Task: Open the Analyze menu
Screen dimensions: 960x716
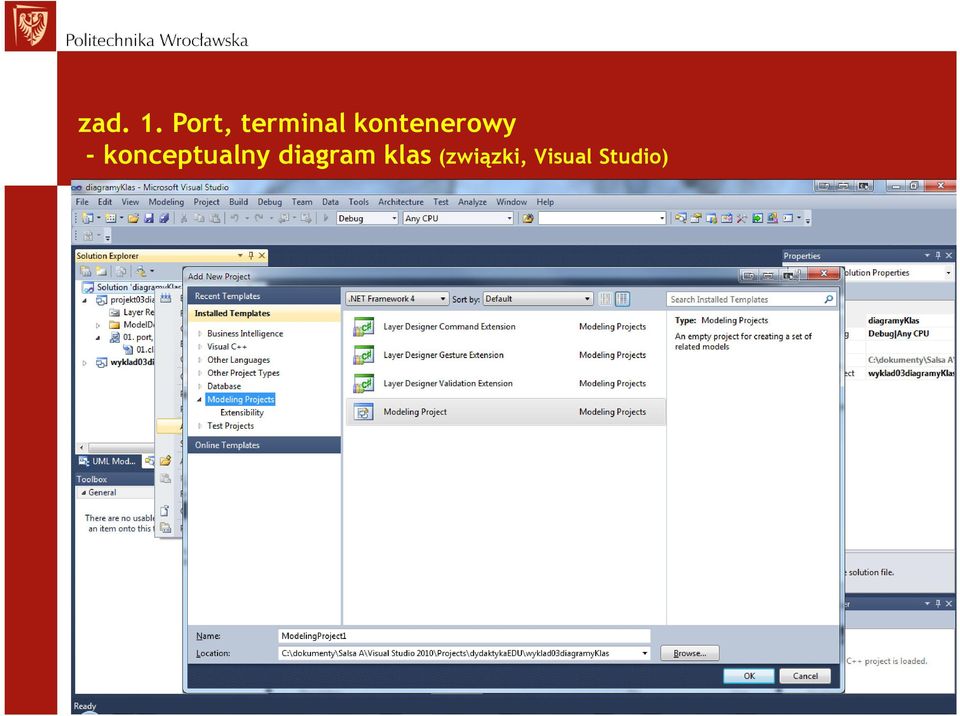Action: pos(472,202)
